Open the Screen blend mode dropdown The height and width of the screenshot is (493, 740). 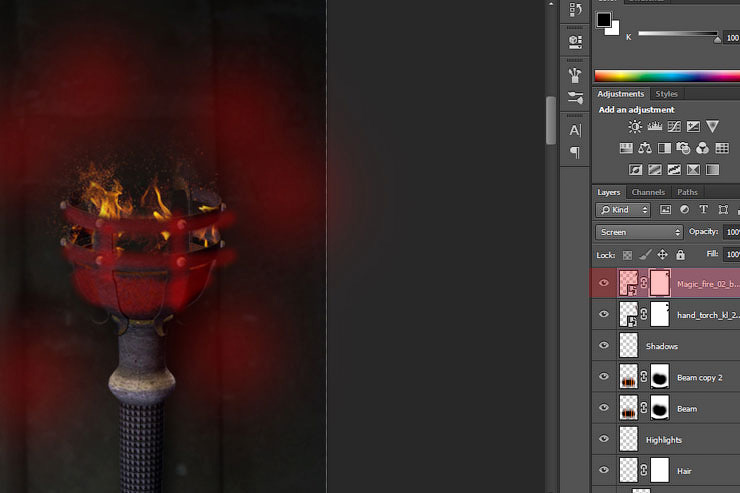tap(638, 232)
